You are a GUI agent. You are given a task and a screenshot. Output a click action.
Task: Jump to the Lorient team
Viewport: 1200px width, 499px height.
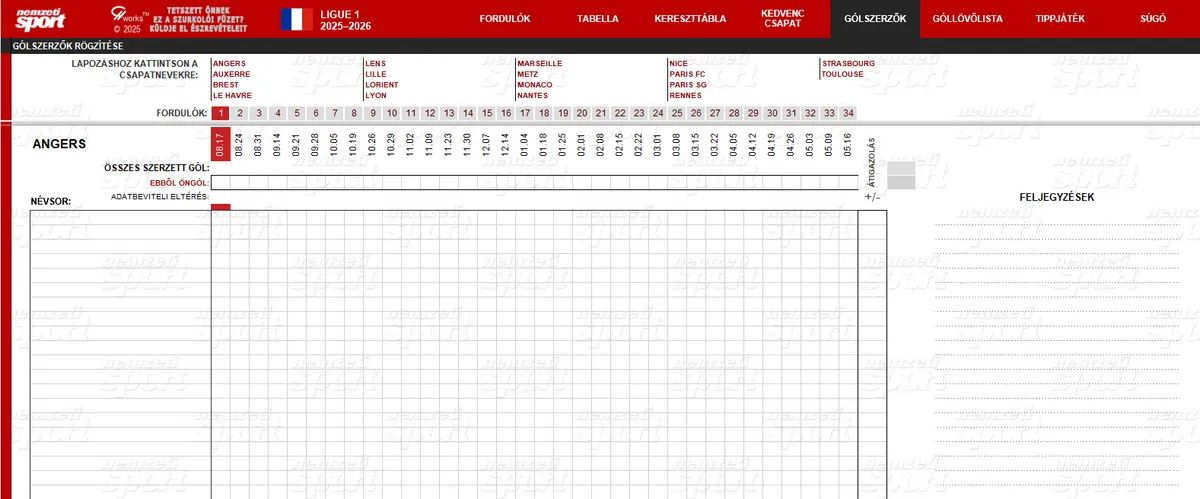pyautogui.click(x=382, y=85)
